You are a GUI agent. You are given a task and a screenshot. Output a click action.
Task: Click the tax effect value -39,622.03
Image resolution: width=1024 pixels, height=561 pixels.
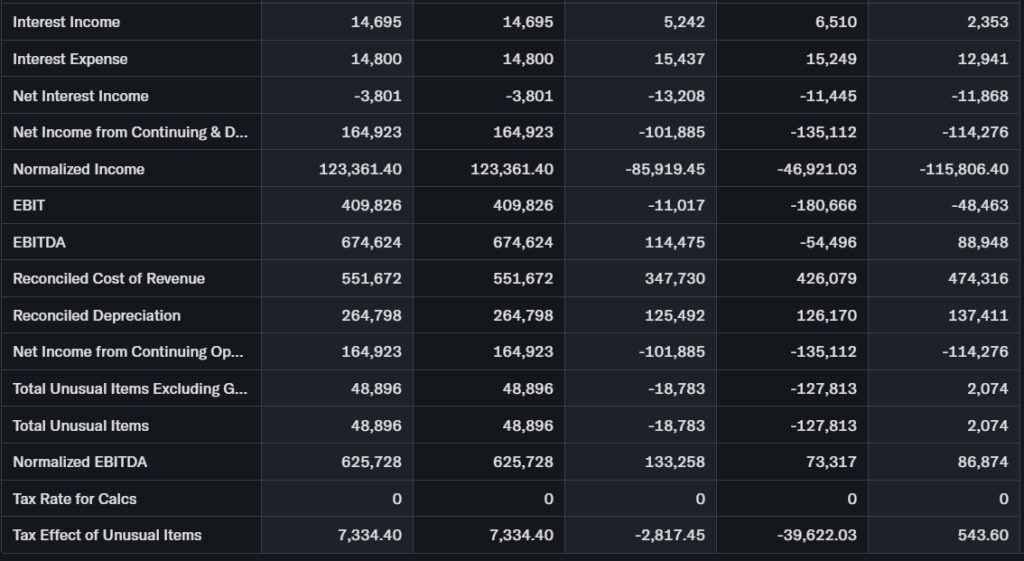[x=816, y=535]
